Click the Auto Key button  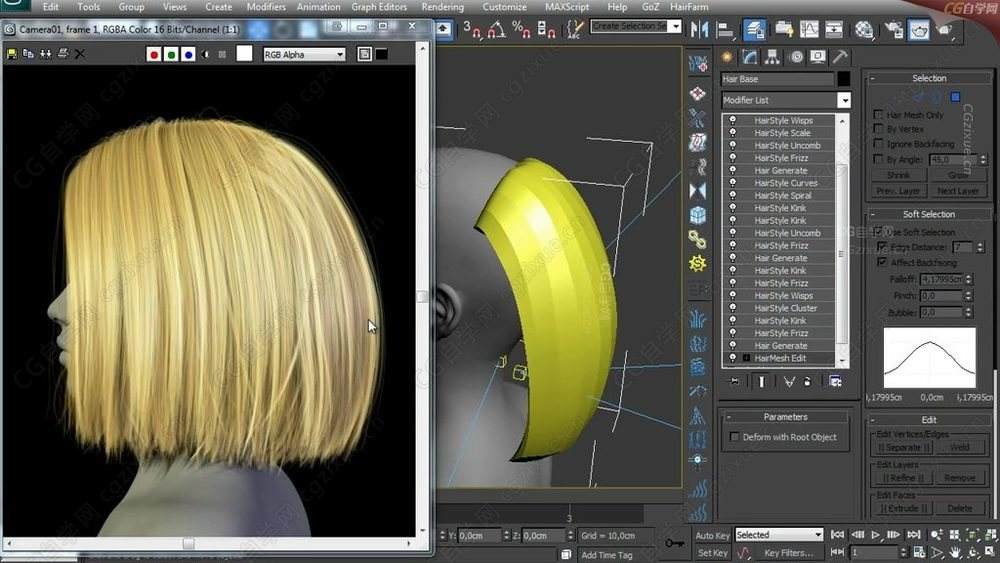tap(712, 536)
